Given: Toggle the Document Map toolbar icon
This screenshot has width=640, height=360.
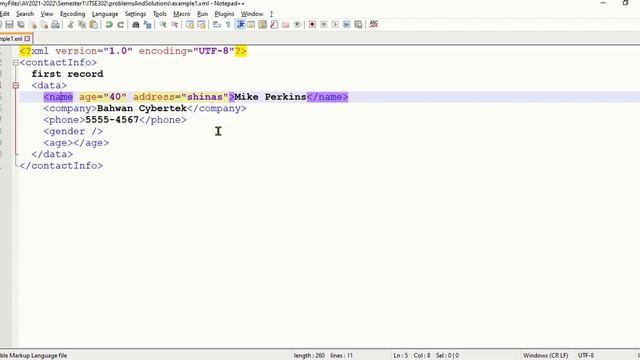Looking at the screenshot, I should coord(262,24).
